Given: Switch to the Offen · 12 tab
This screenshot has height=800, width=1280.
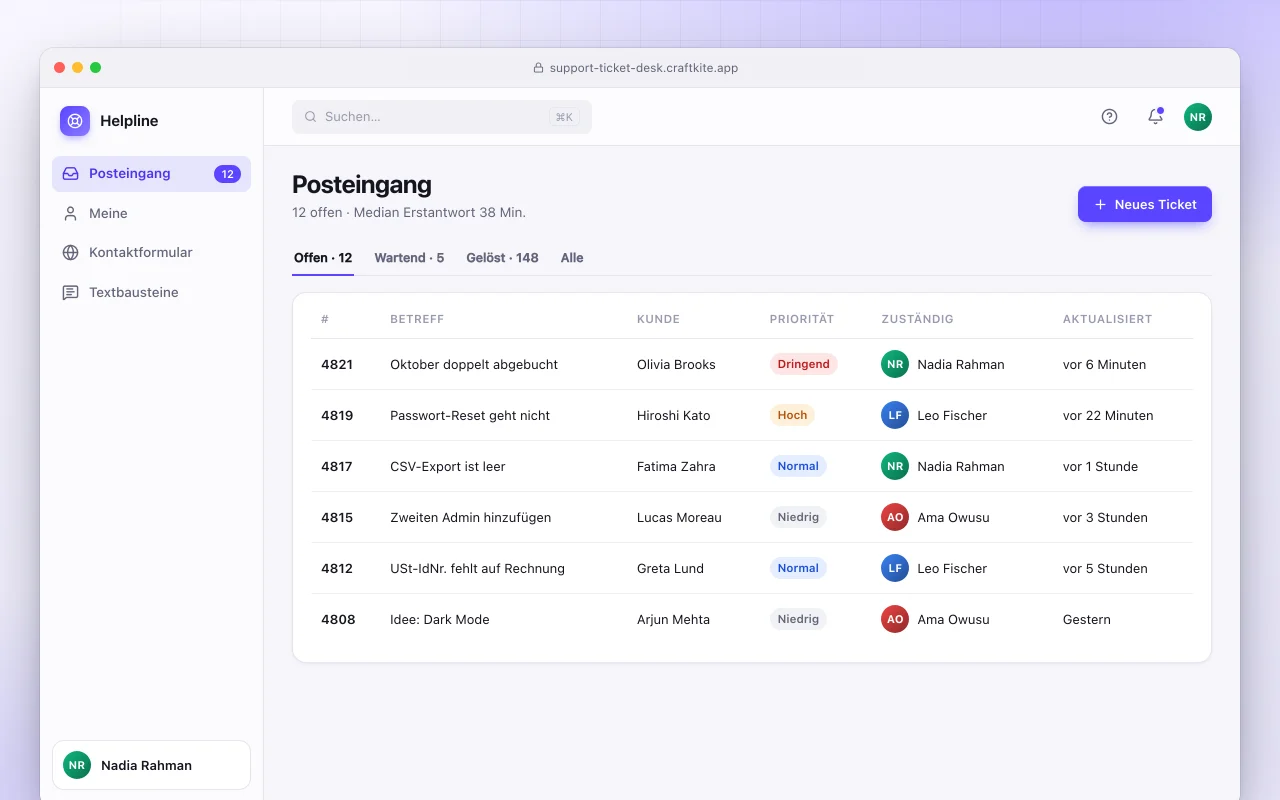Looking at the screenshot, I should (x=323, y=258).
